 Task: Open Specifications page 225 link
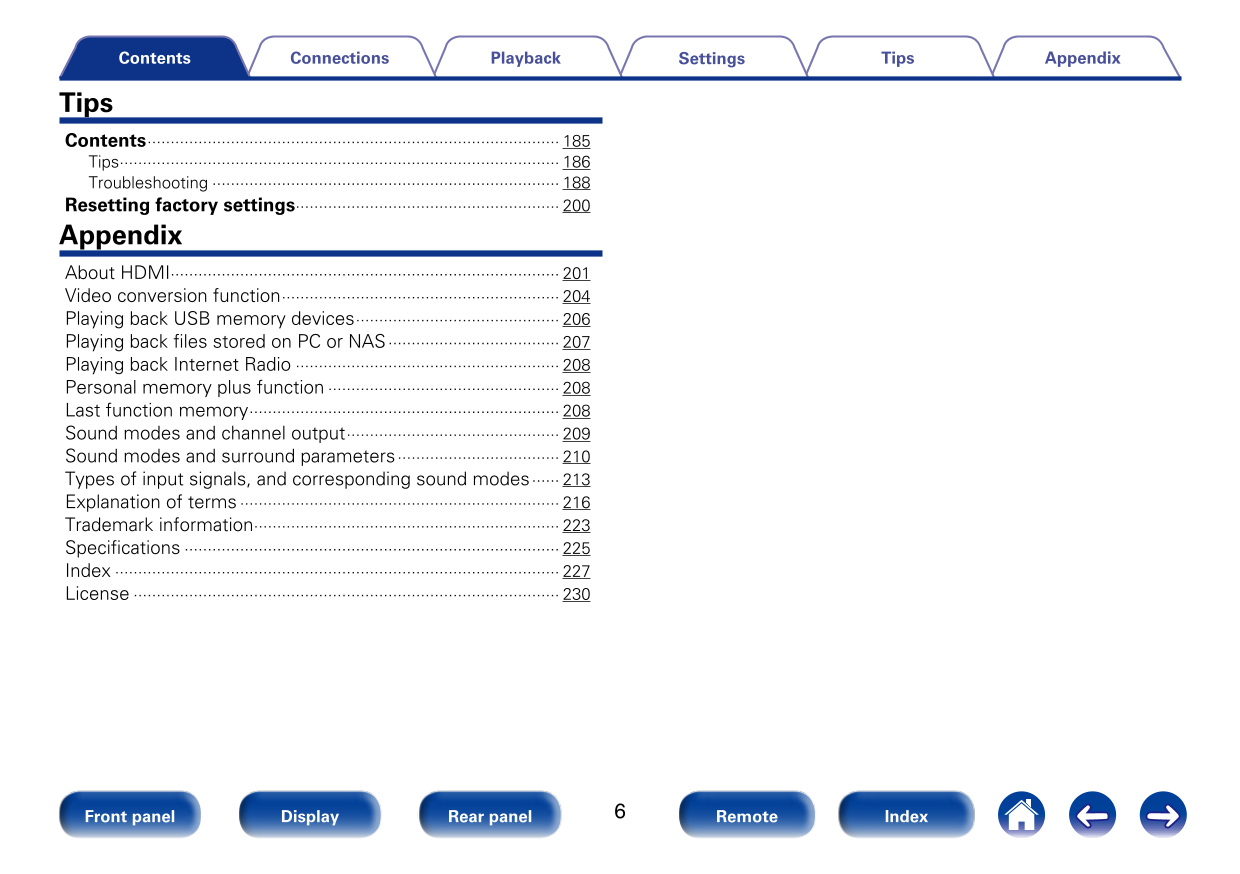(576, 549)
